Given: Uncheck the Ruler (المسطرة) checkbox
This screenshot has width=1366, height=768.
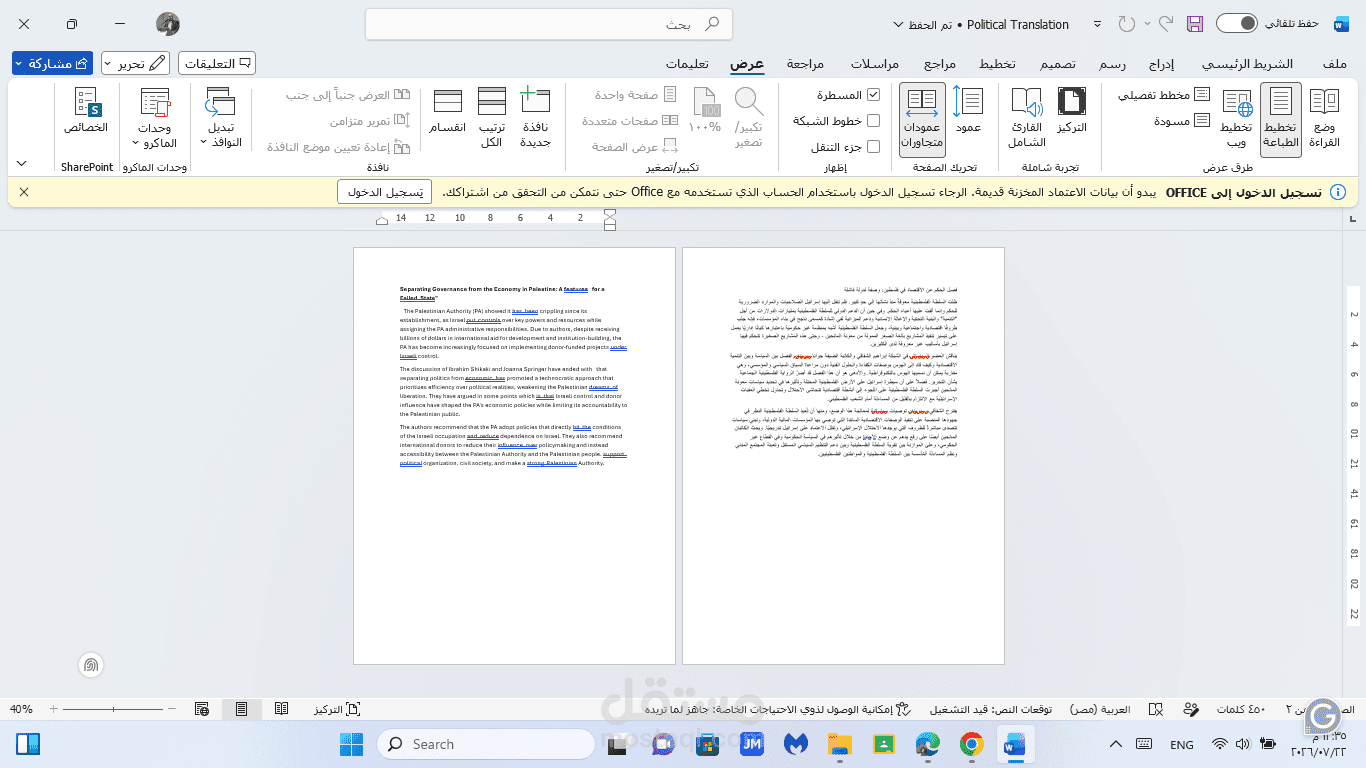Looking at the screenshot, I should point(873,95).
